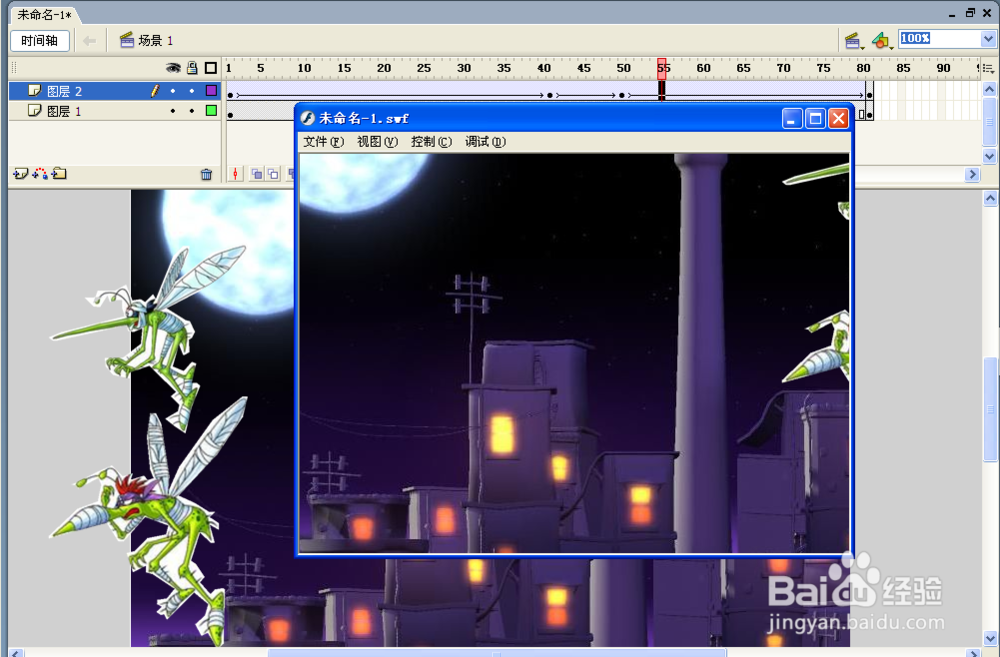Open 调试(D) menu in swf window
This screenshot has height=657, width=1000.
click(x=485, y=142)
